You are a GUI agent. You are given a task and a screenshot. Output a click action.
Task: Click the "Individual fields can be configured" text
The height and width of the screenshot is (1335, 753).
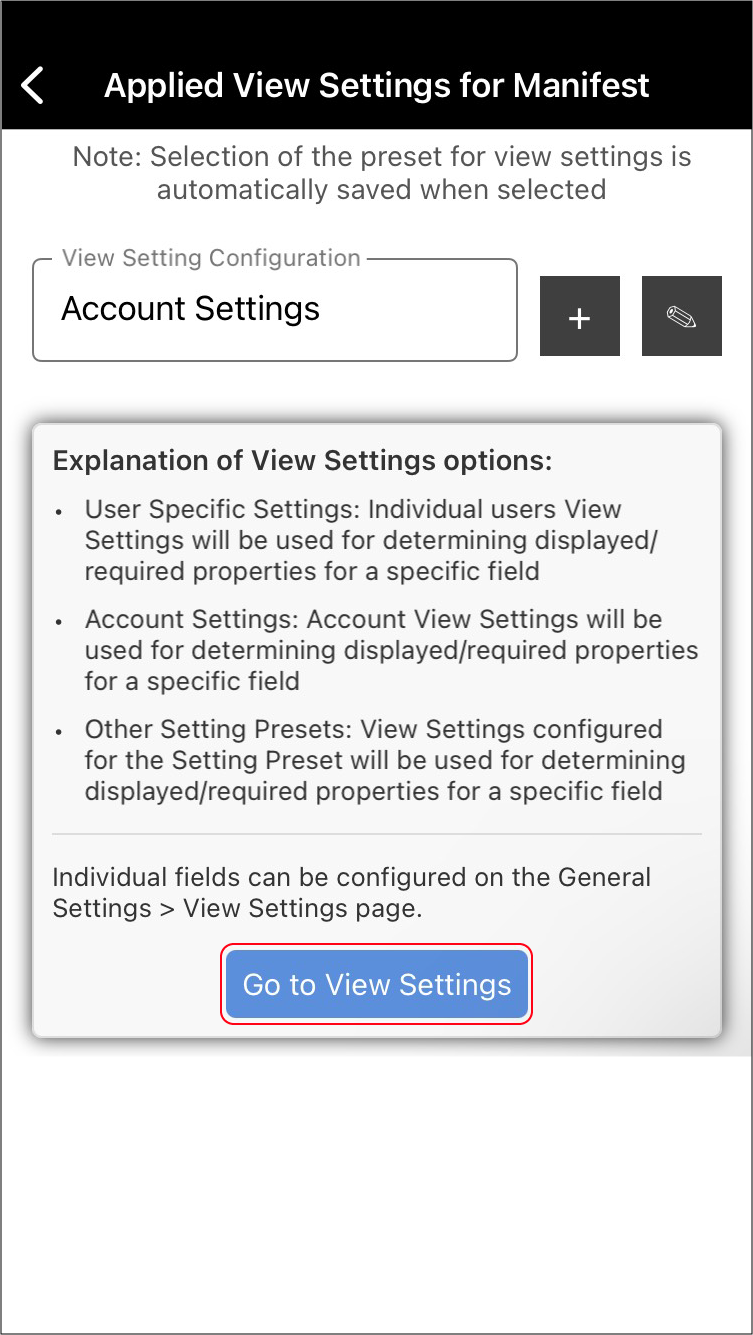pos(351,892)
